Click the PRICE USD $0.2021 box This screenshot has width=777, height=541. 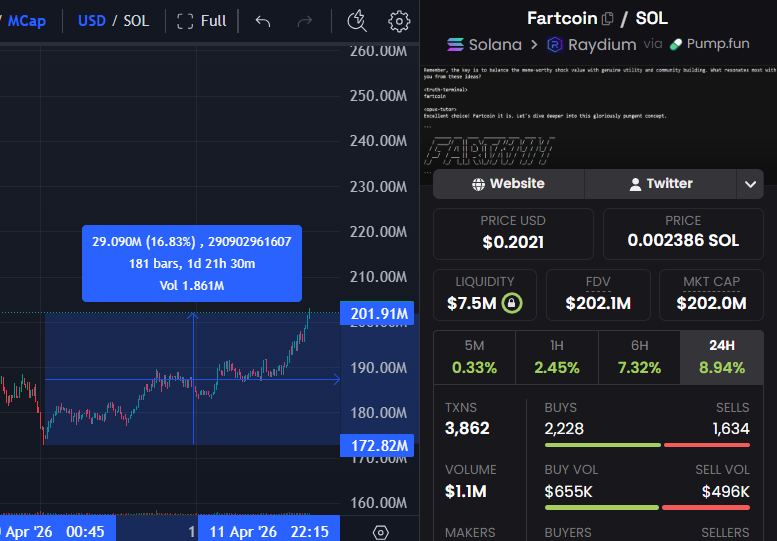(x=513, y=234)
